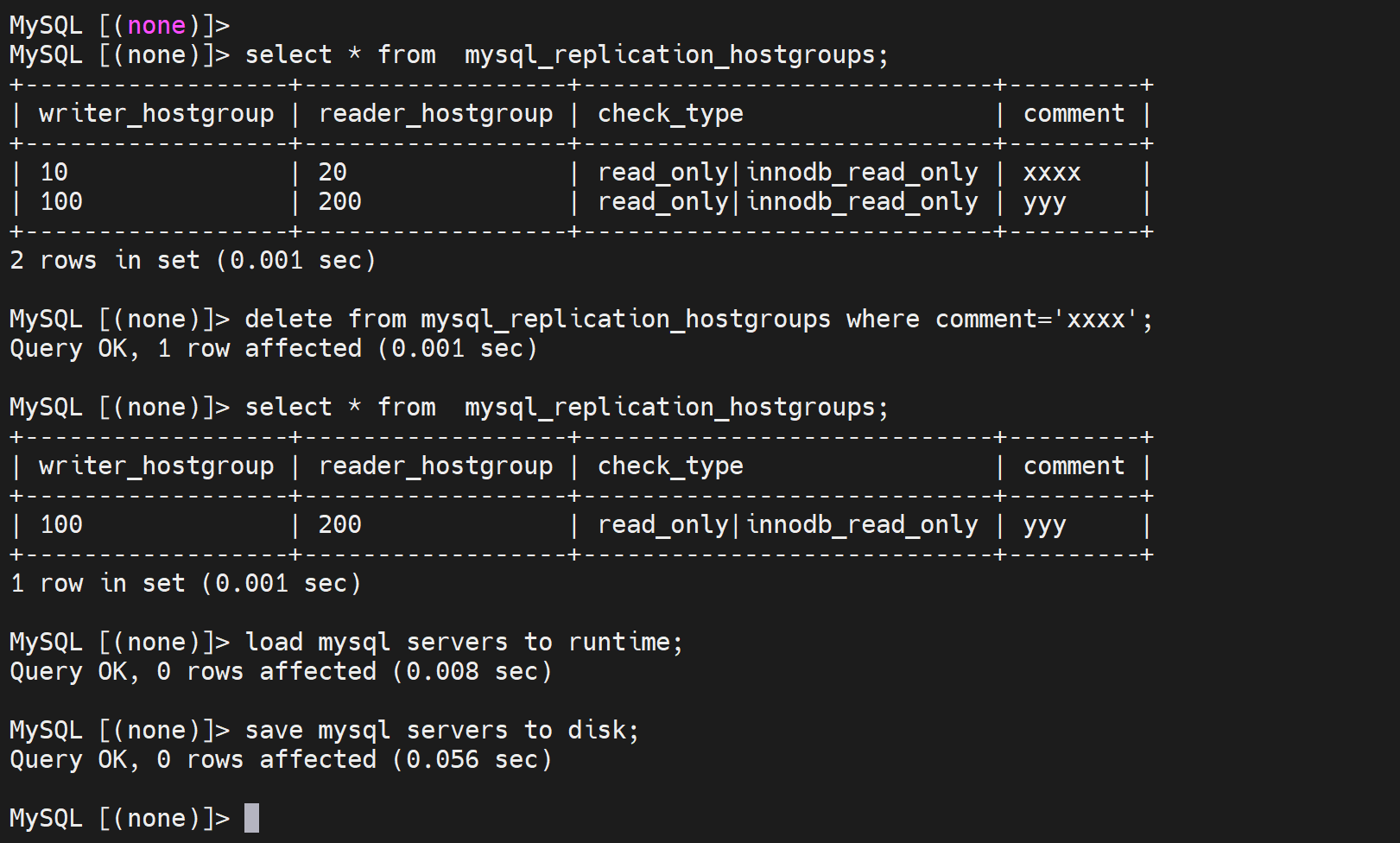Click the 'xxxx' comment value in the first table
Image resolution: width=1400 pixels, height=843 pixels.
(x=1051, y=173)
